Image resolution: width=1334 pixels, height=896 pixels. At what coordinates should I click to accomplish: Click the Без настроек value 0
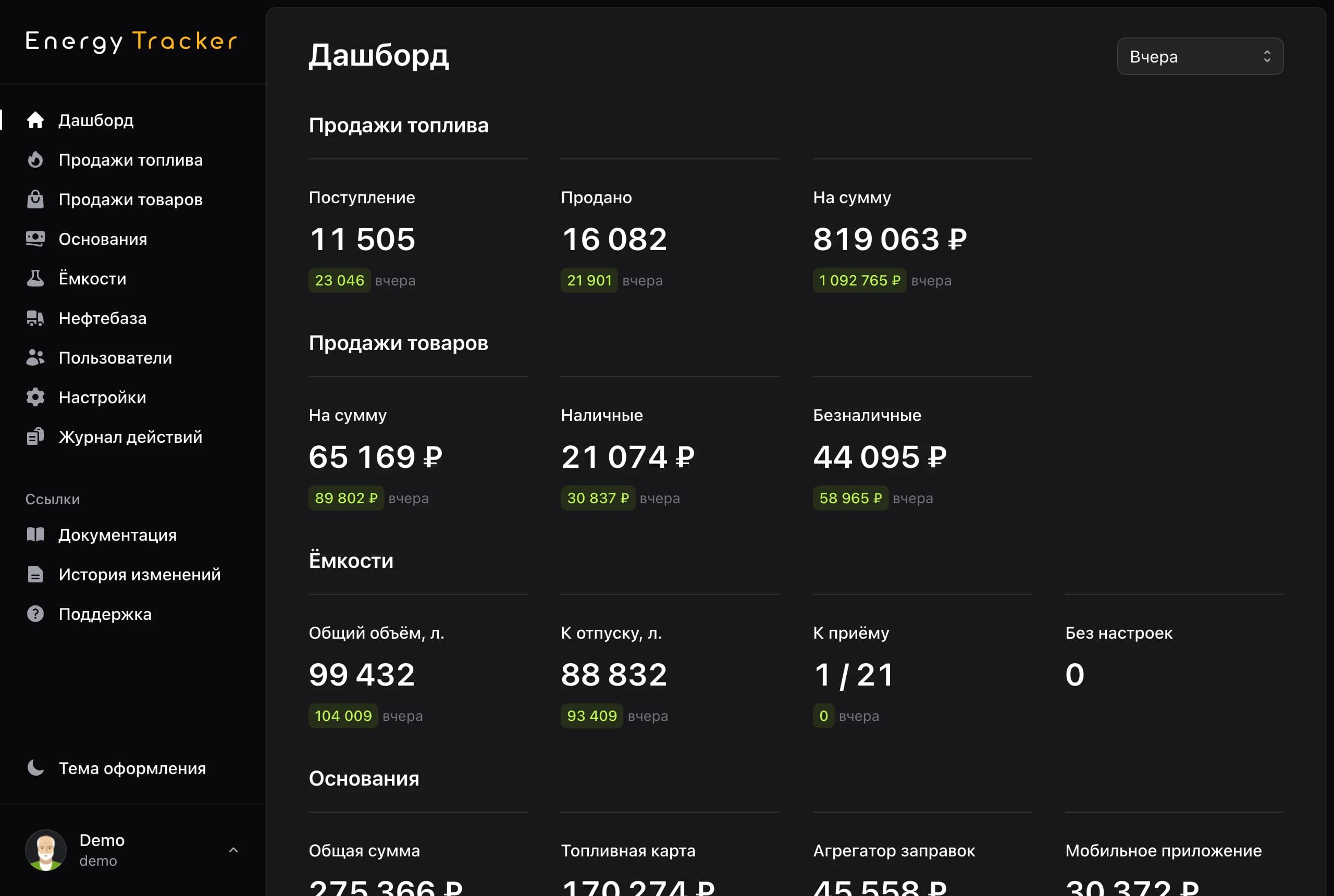click(x=1075, y=674)
